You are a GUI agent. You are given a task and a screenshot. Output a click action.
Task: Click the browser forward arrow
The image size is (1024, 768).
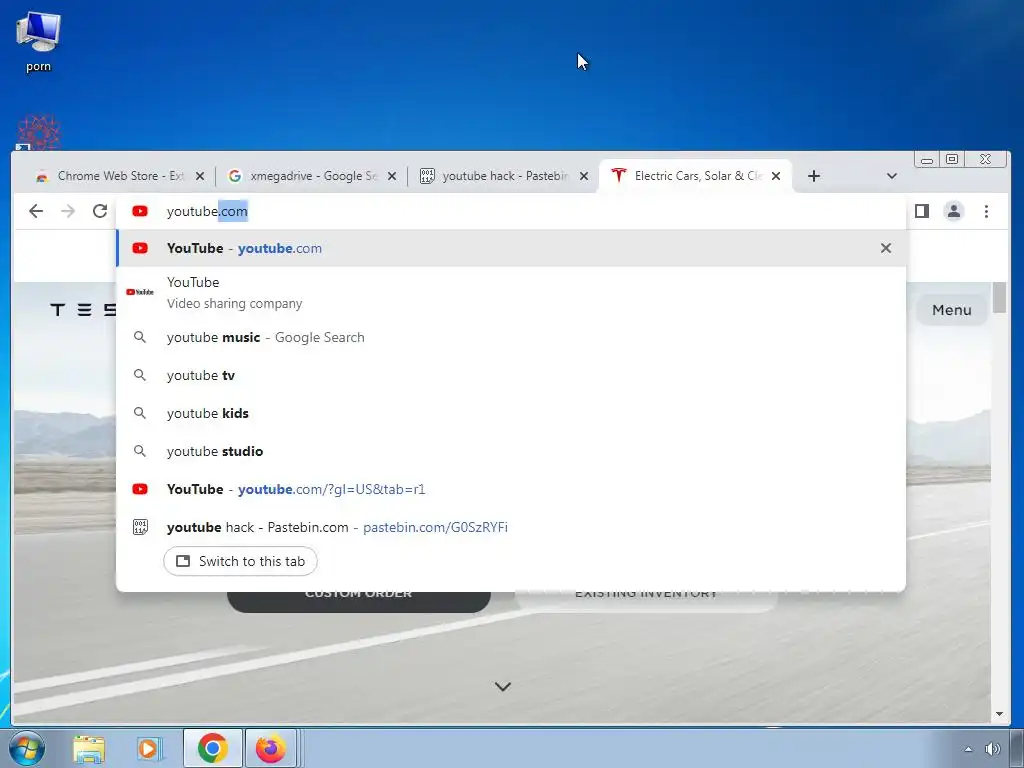point(68,211)
